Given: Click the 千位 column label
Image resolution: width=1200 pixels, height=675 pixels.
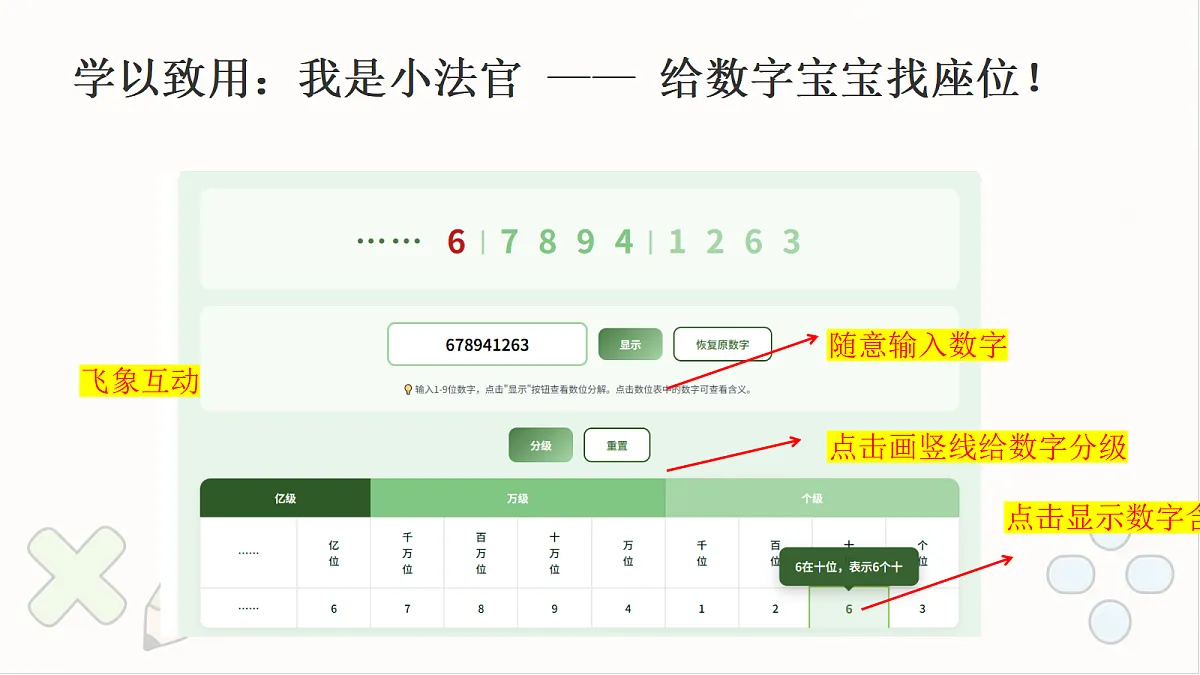Looking at the screenshot, I should coord(702,553).
